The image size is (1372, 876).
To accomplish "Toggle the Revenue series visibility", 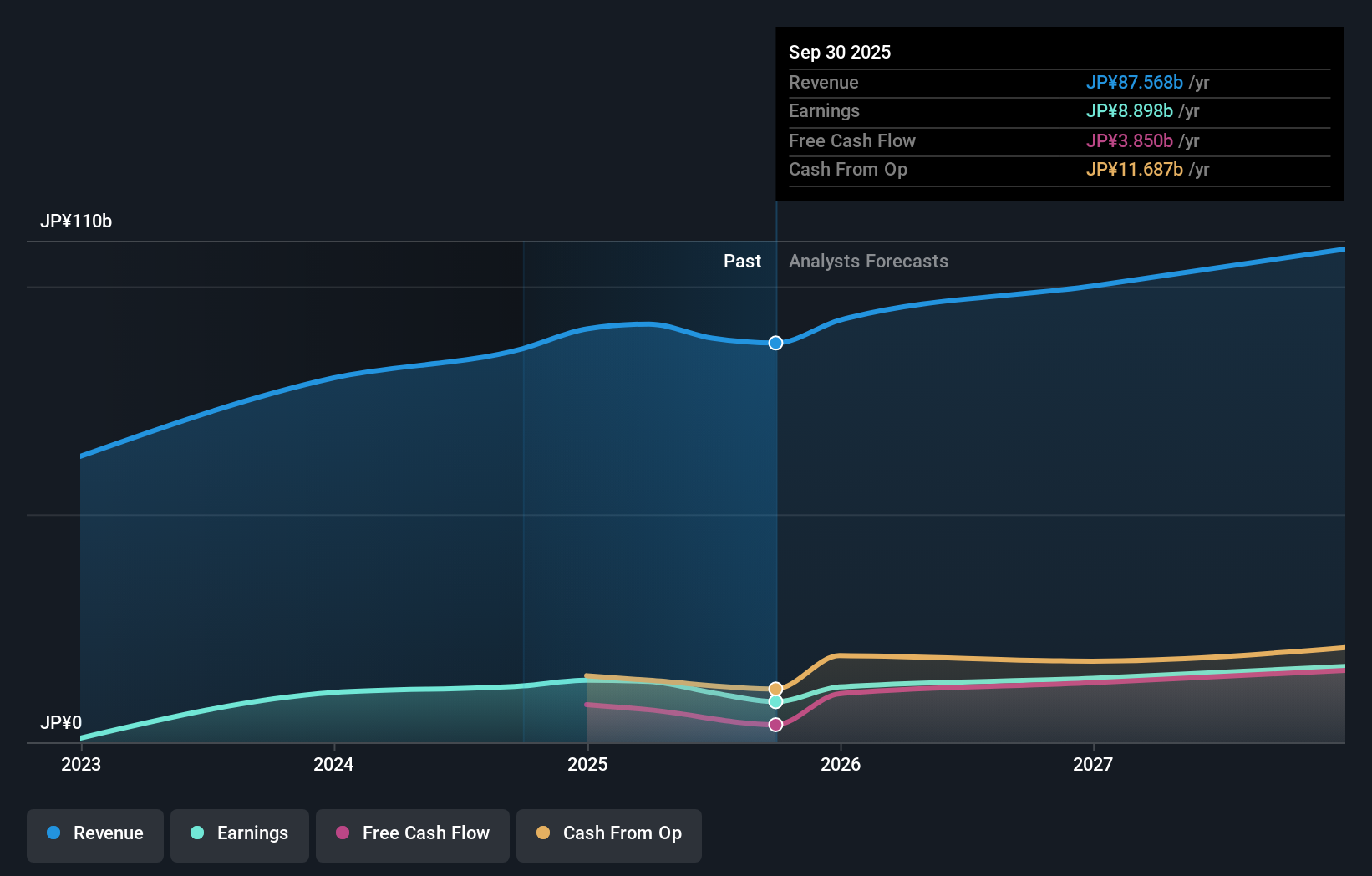I will (94, 833).
